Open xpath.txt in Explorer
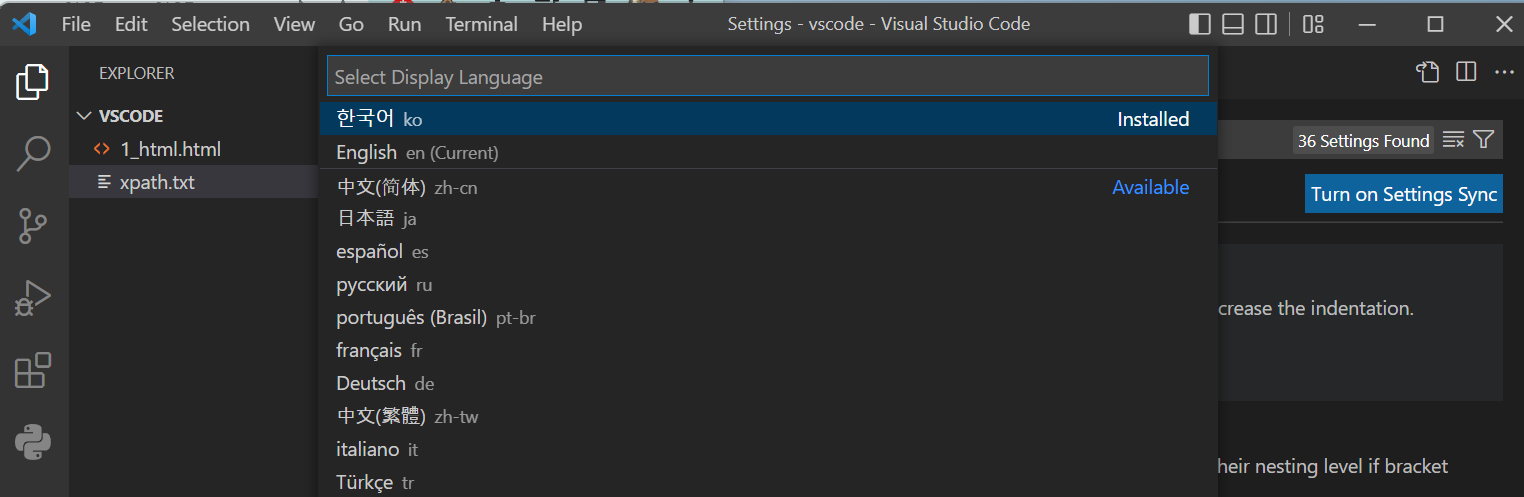Screen dimensions: 1524x497 pos(194,182)
